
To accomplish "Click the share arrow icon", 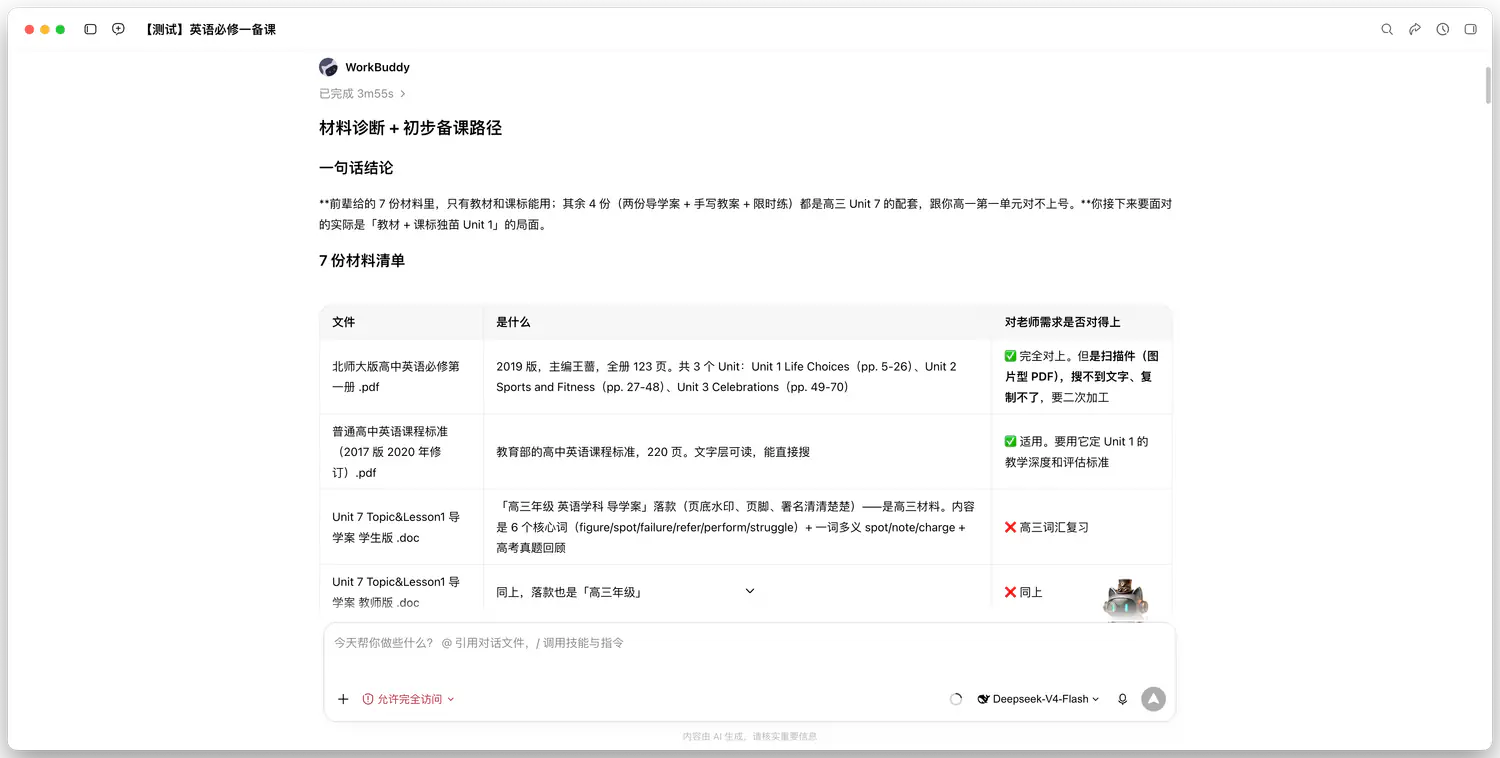I will coord(1415,30).
